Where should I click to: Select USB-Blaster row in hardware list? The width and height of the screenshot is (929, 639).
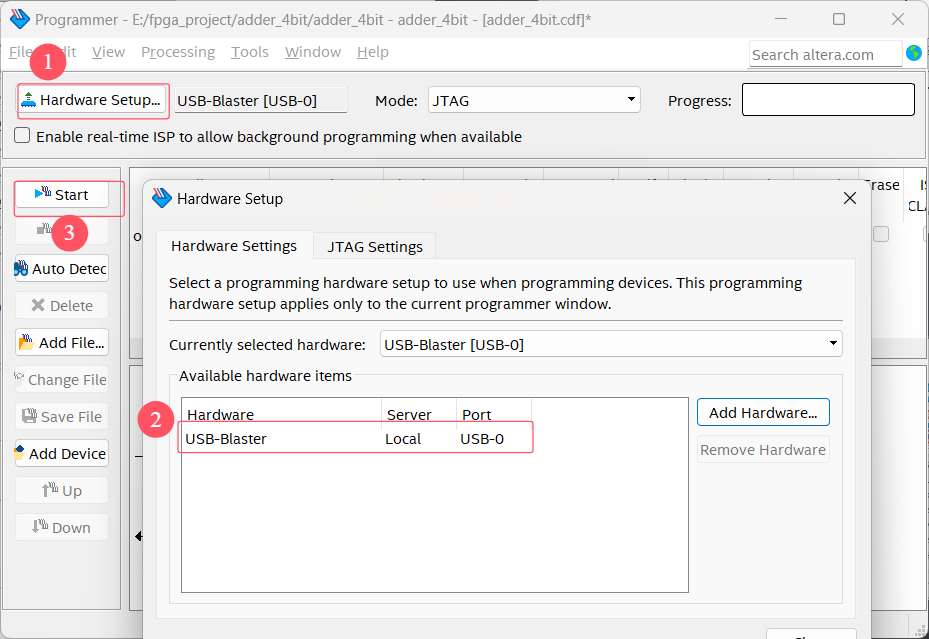[356, 439]
